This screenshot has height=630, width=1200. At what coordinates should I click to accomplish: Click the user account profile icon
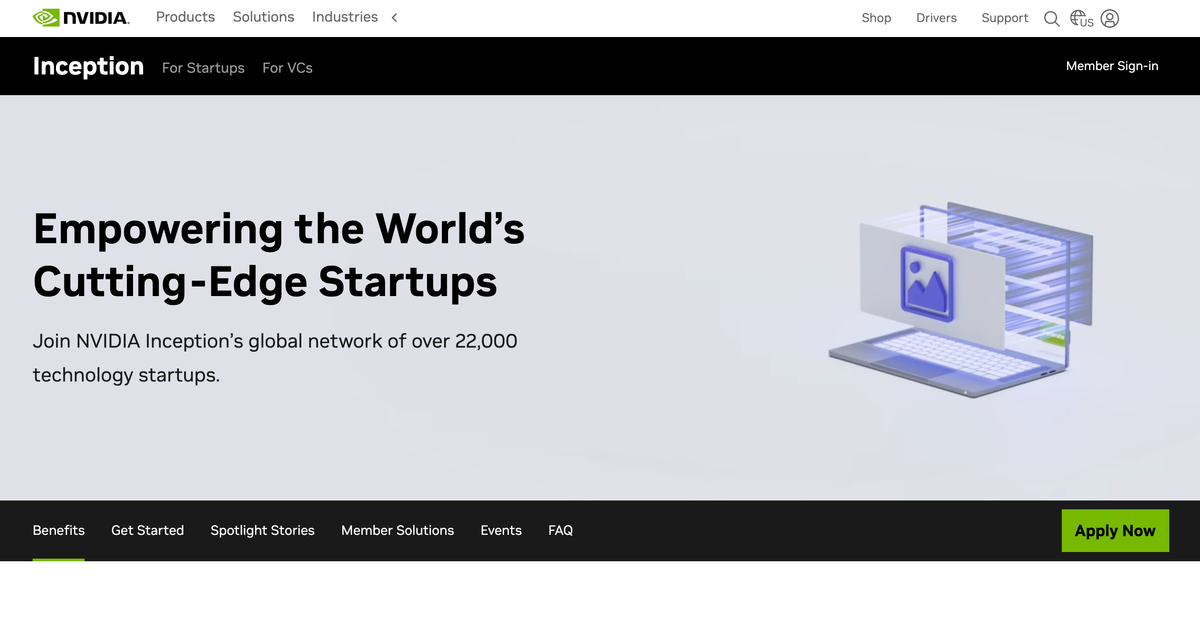click(x=1111, y=18)
